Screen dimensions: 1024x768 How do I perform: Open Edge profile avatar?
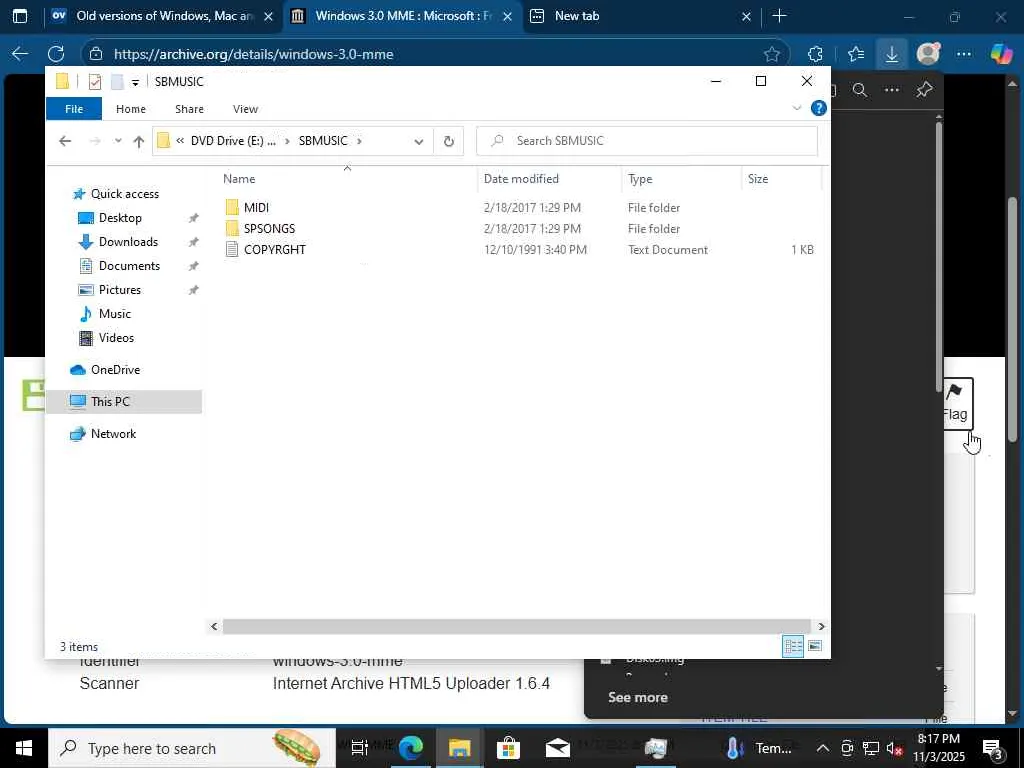[928, 54]
